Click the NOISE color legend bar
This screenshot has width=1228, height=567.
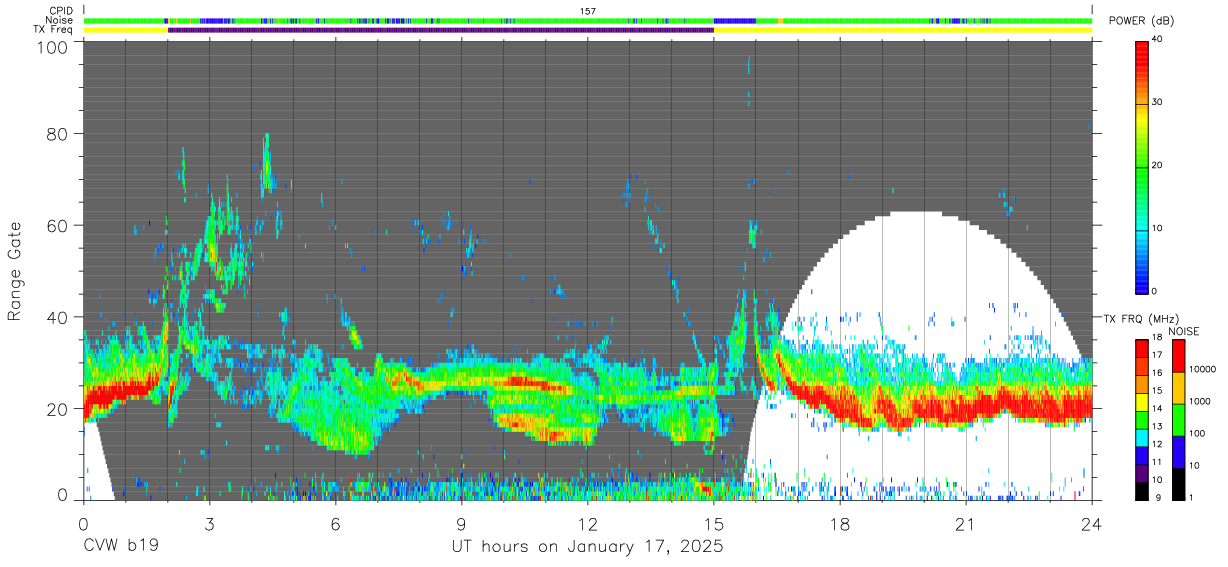pyautogui.click(x=1180, y=419)
